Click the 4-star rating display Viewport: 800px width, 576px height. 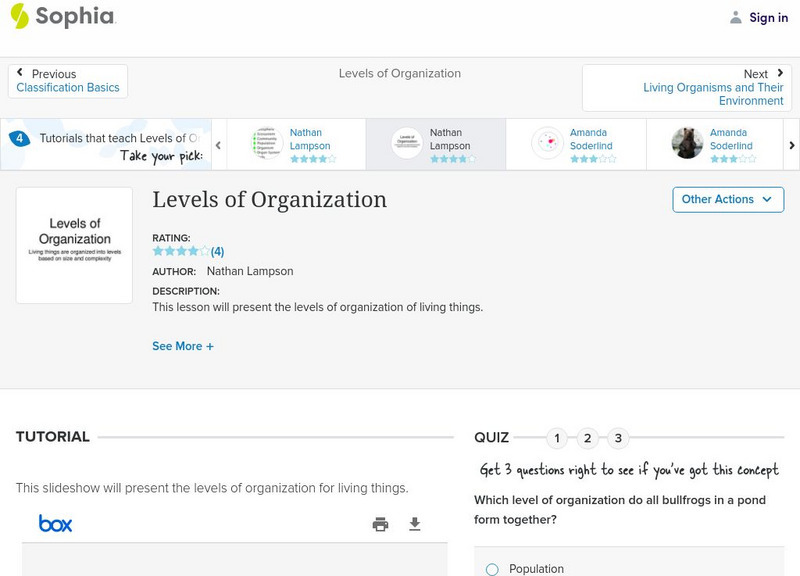pos(180,251)
